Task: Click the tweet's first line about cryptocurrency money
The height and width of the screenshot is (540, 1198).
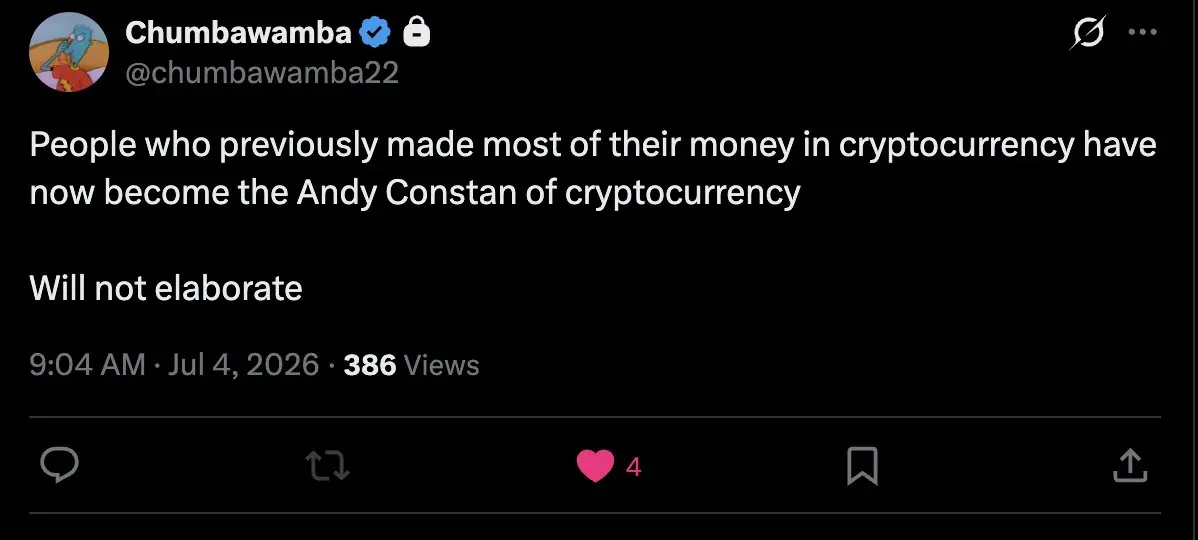Action: (x=593, y=146)
